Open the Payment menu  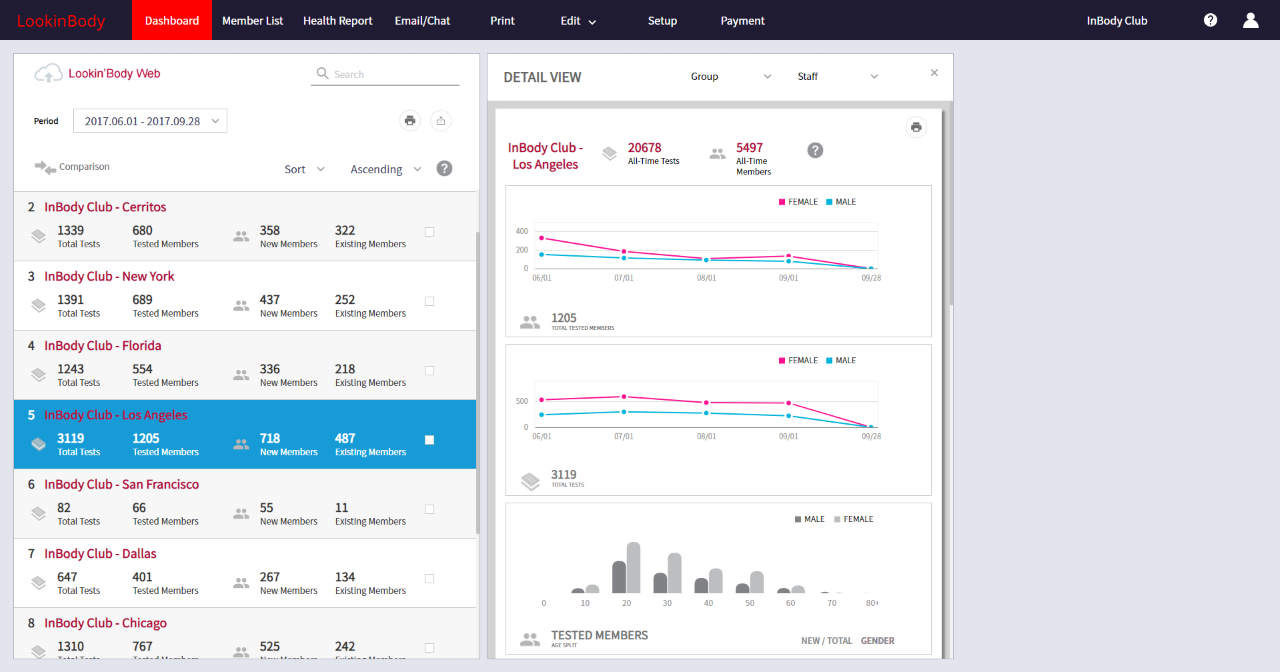coord(743,20)
